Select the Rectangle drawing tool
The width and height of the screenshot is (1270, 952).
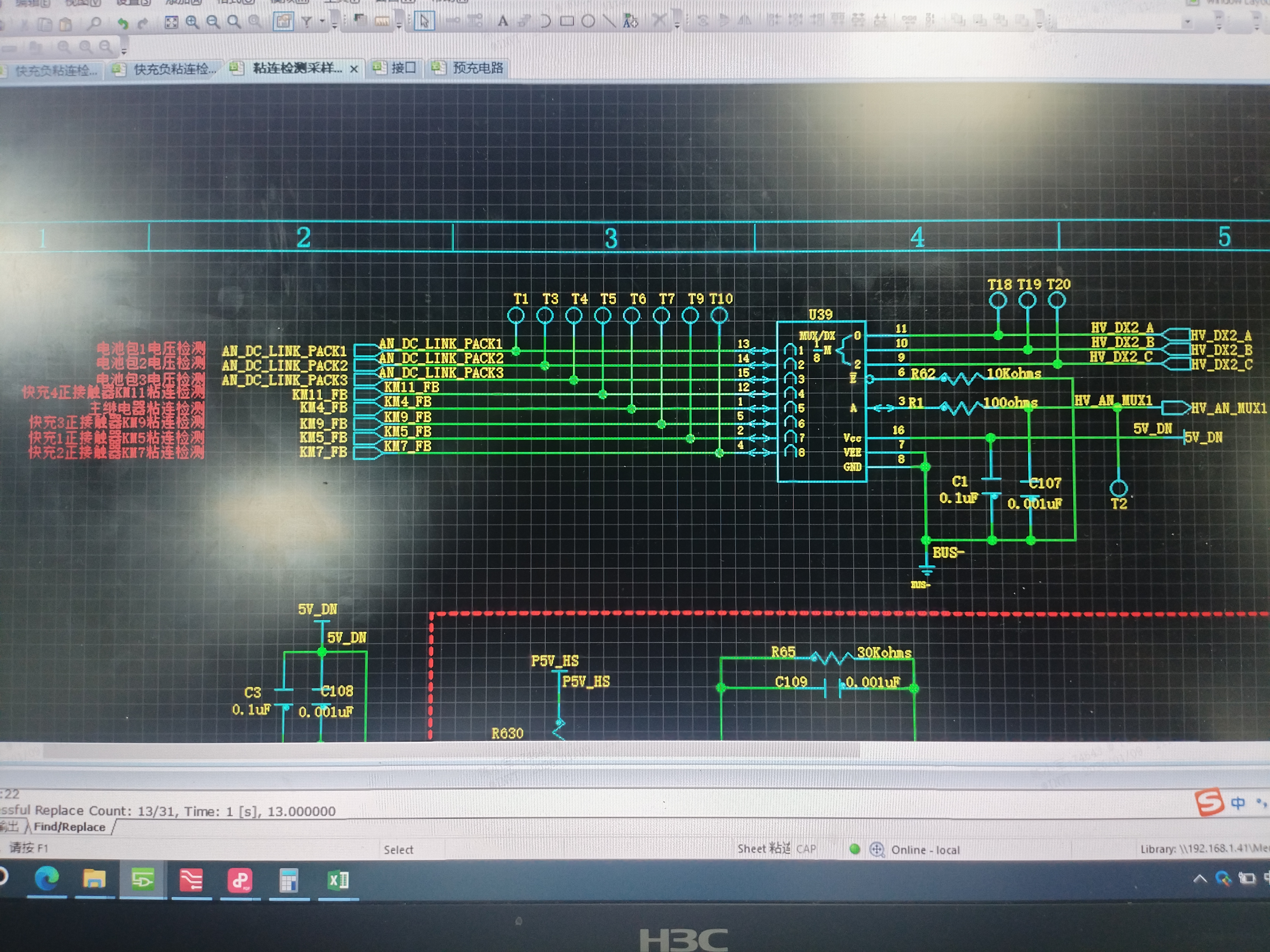(x=567, y=21)
